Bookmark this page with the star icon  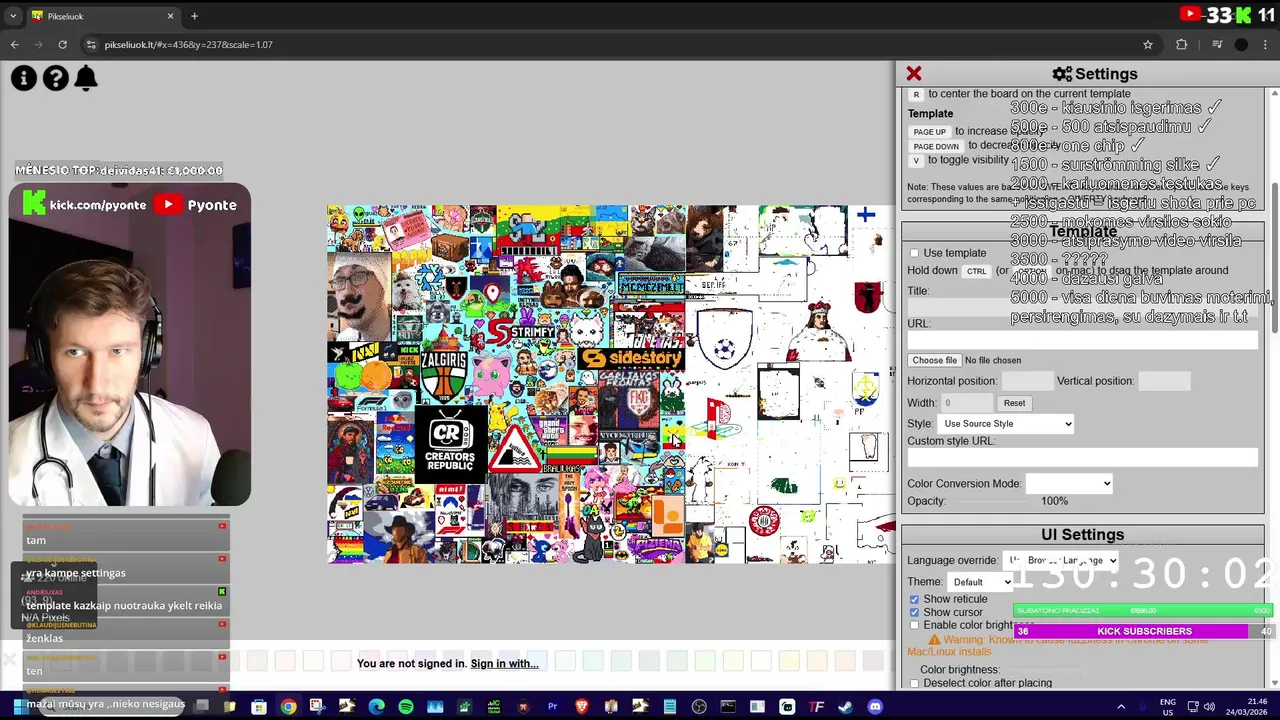pos(1148,44)
